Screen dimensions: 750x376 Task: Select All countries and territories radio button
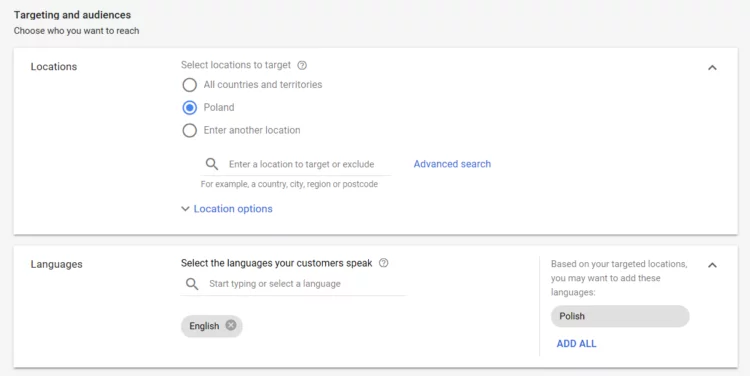click(189, 85)
